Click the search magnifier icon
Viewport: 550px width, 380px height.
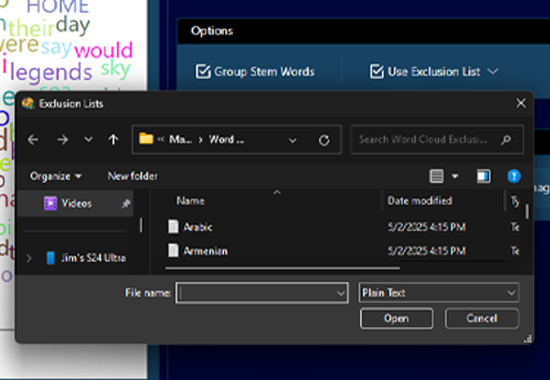tap(506, 140)
